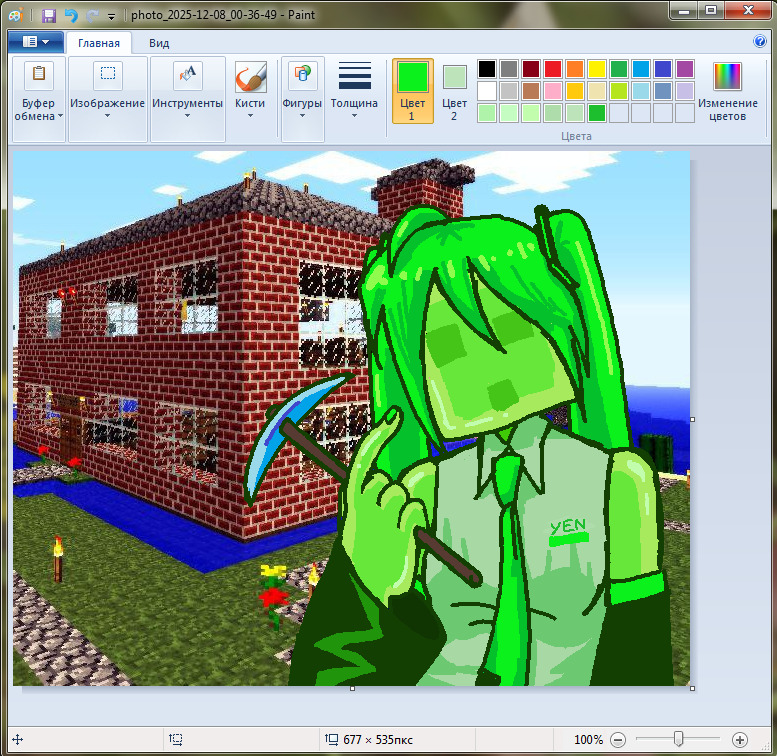Image resolution: width=777 pixels, height=756 pixels.
Task: Click the Redo arrow in the quick access toolbar
Action: pyautogui.click(x=92, y=15)
